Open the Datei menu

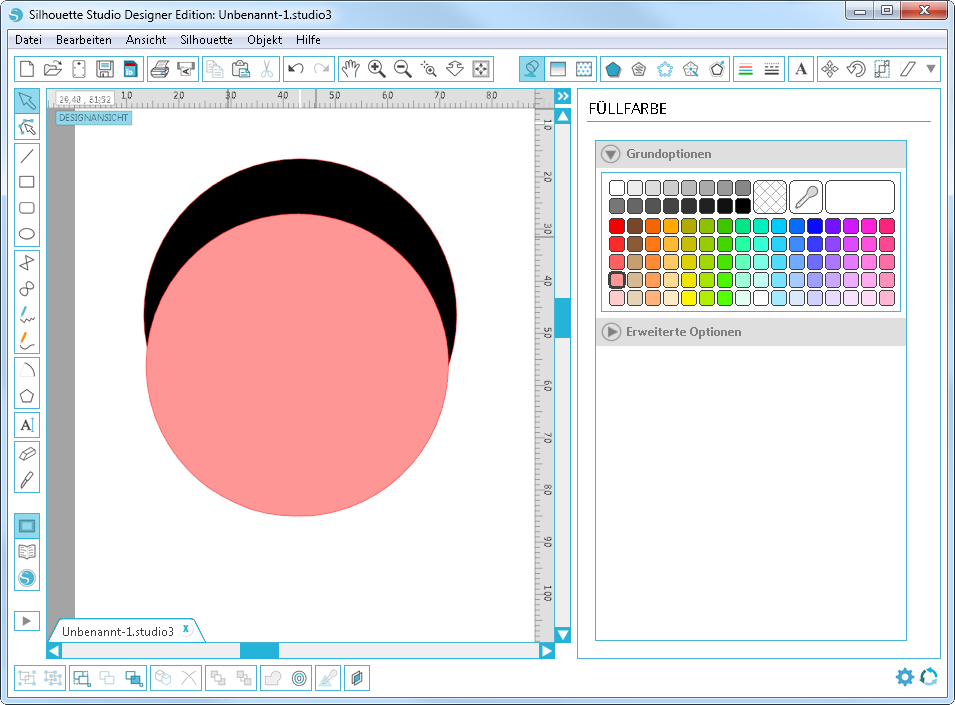pos(28,40)
